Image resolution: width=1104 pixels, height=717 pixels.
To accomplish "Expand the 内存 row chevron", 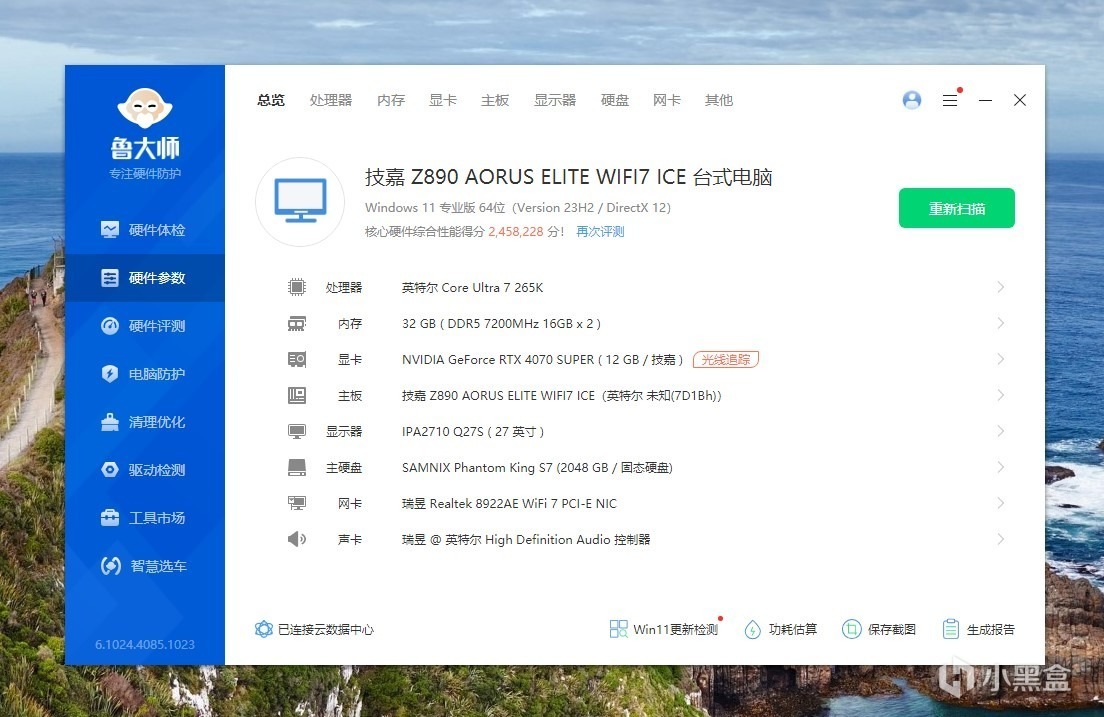I will coord(1000,323).
